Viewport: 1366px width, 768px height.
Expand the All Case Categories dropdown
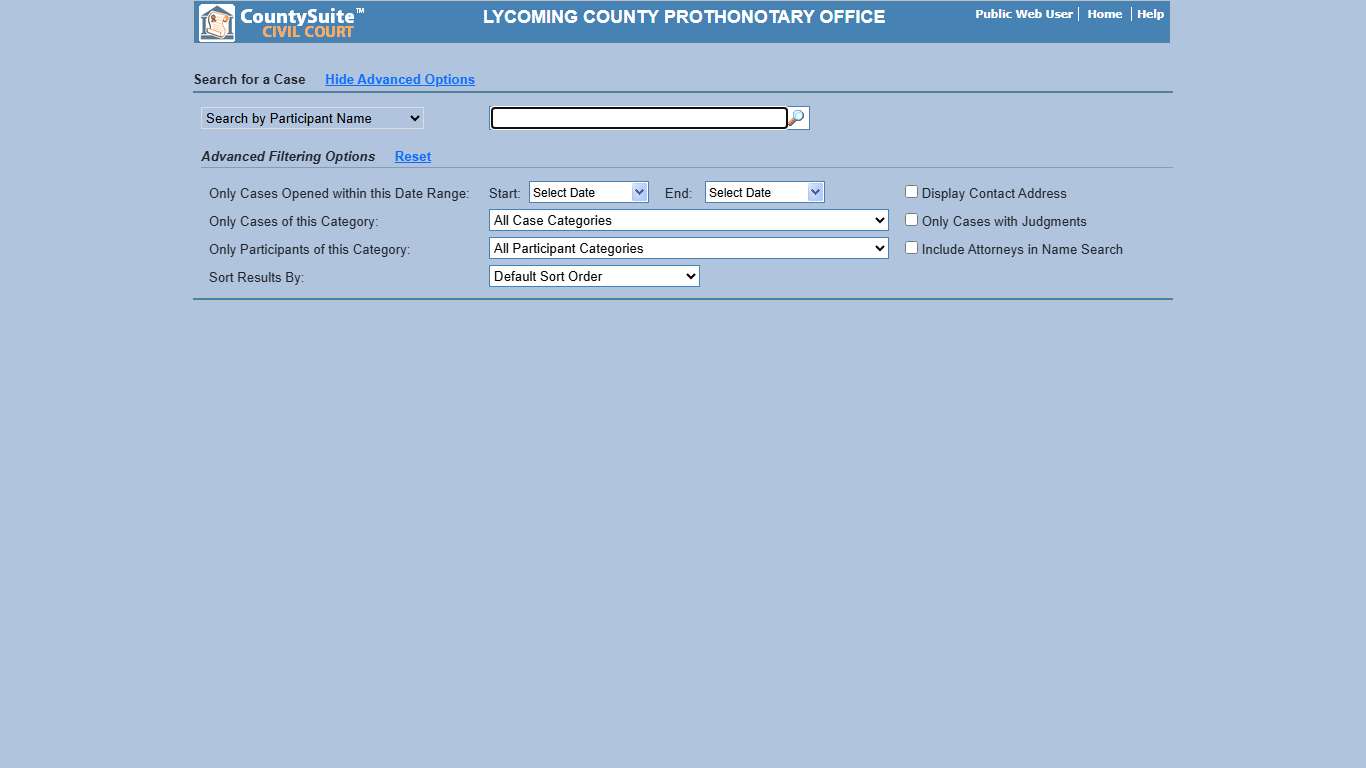click(x=688, y=220)
